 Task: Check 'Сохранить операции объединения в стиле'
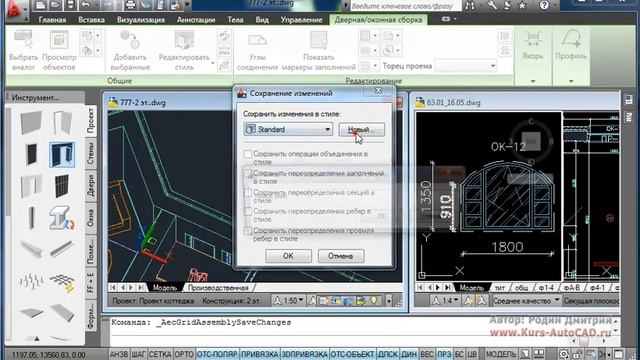pyautogui.click(x=247, y=154)
